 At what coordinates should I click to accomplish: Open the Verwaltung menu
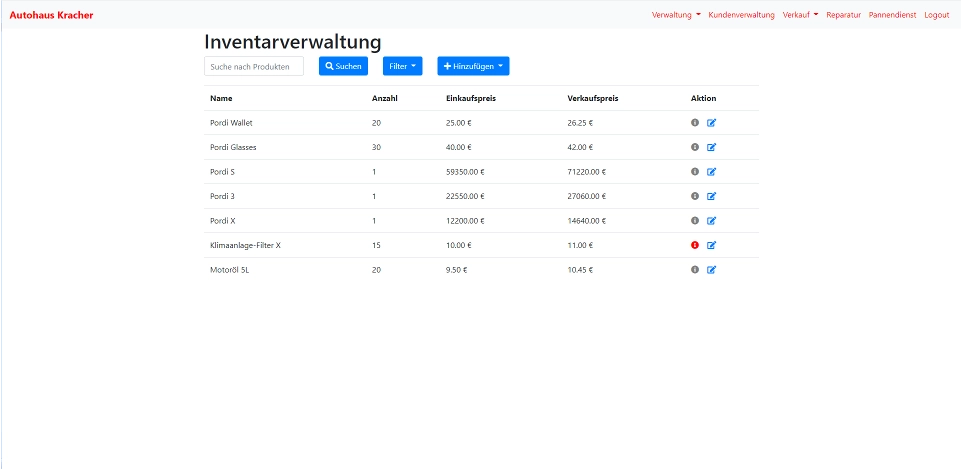[x=676, y=15]
